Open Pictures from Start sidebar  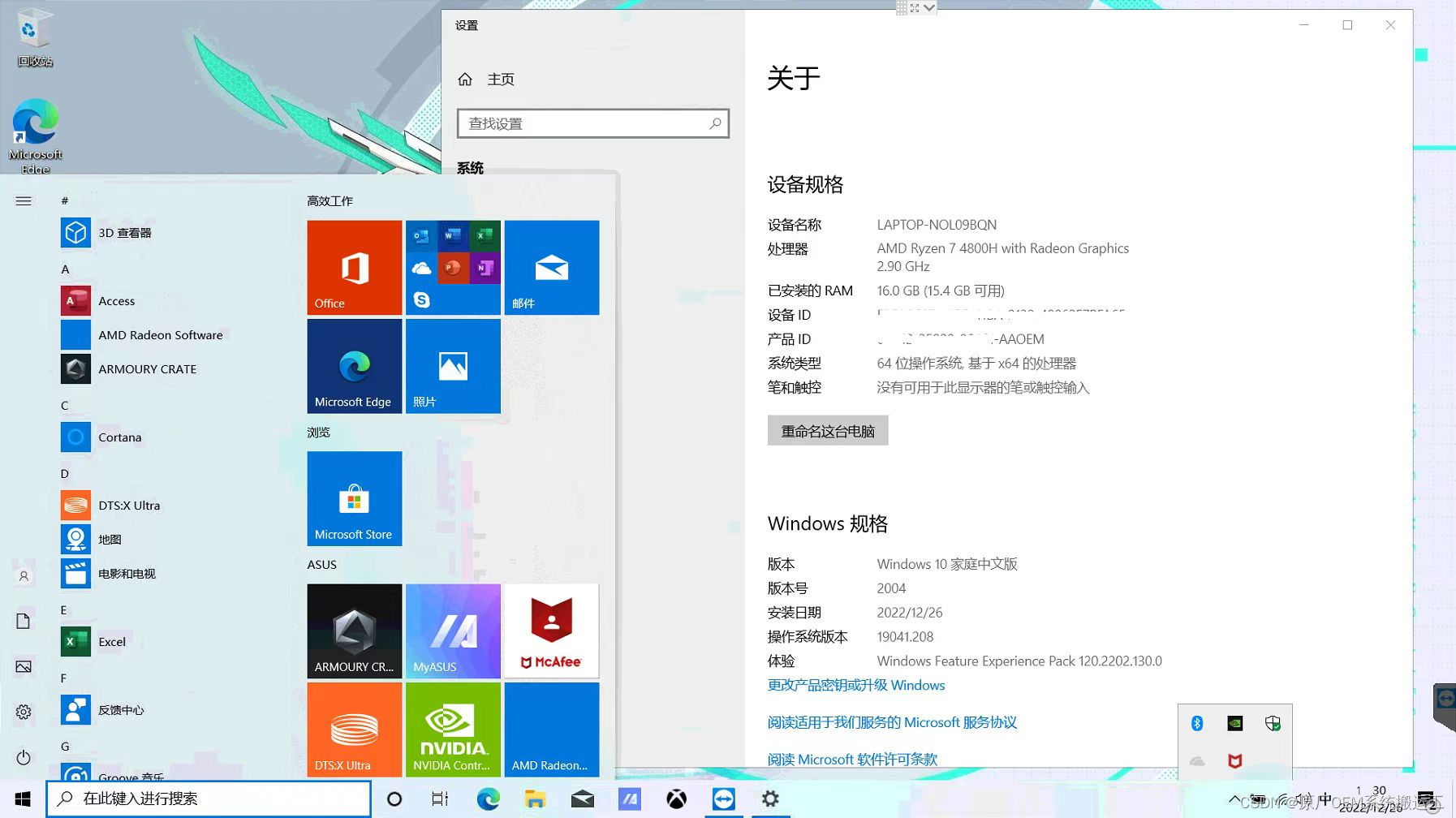(24, 666)
